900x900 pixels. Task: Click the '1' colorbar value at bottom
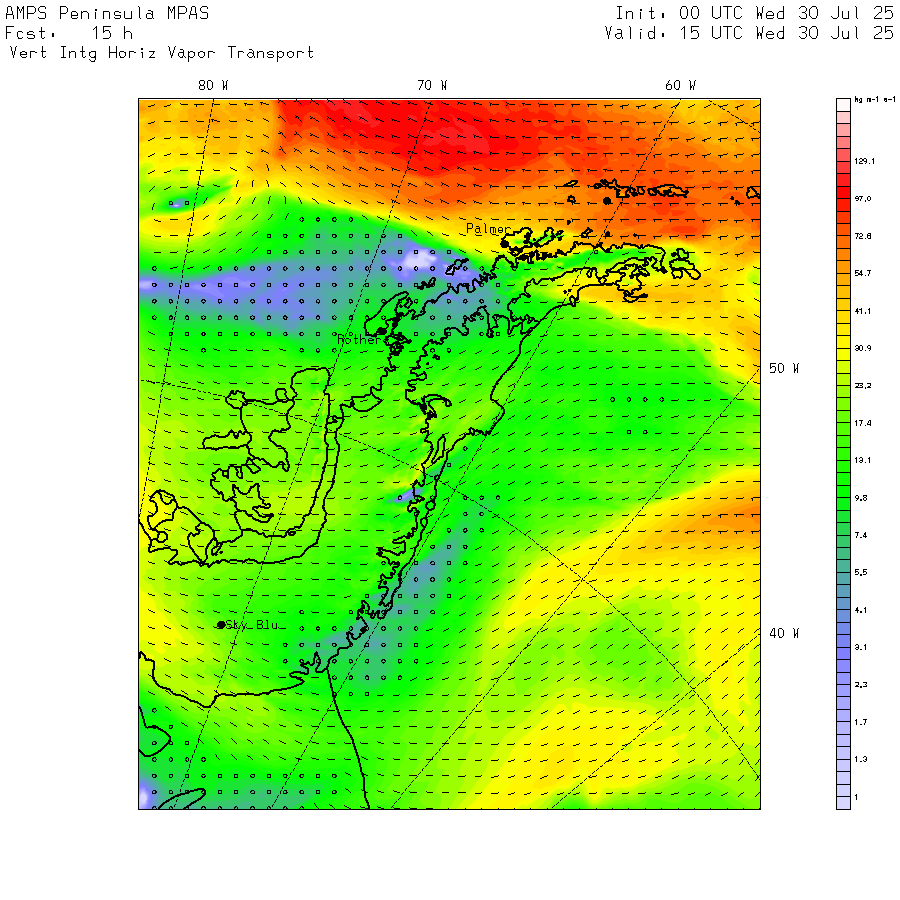click(x=856, y=797)
